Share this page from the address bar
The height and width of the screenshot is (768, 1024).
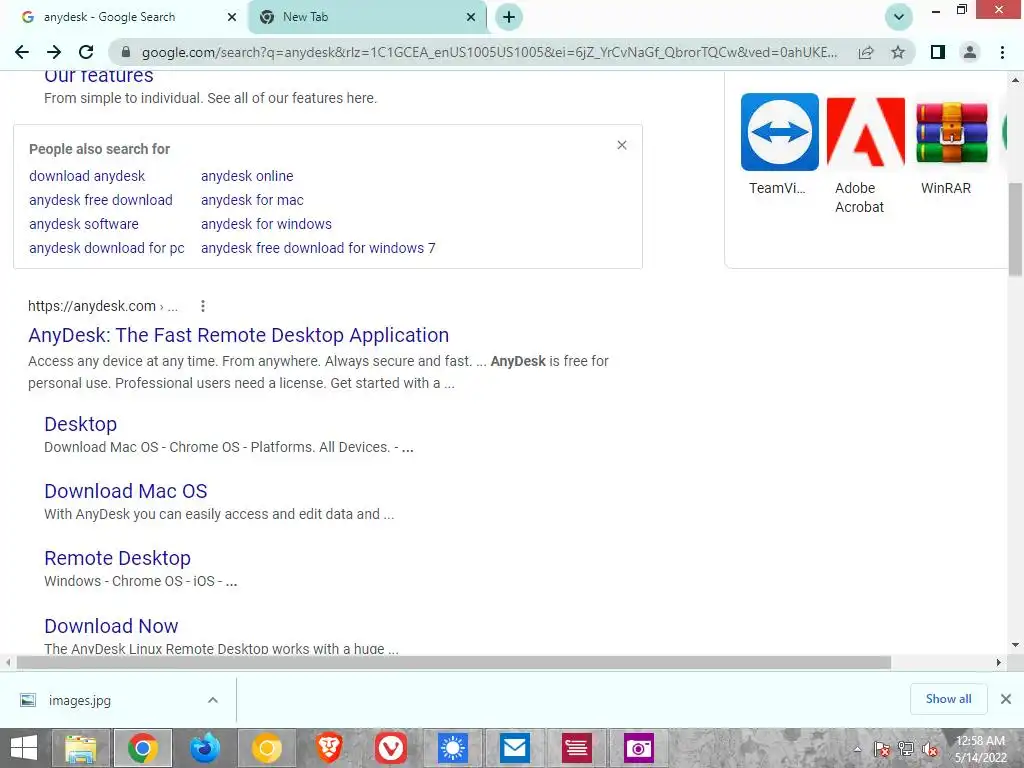[866, 52]
